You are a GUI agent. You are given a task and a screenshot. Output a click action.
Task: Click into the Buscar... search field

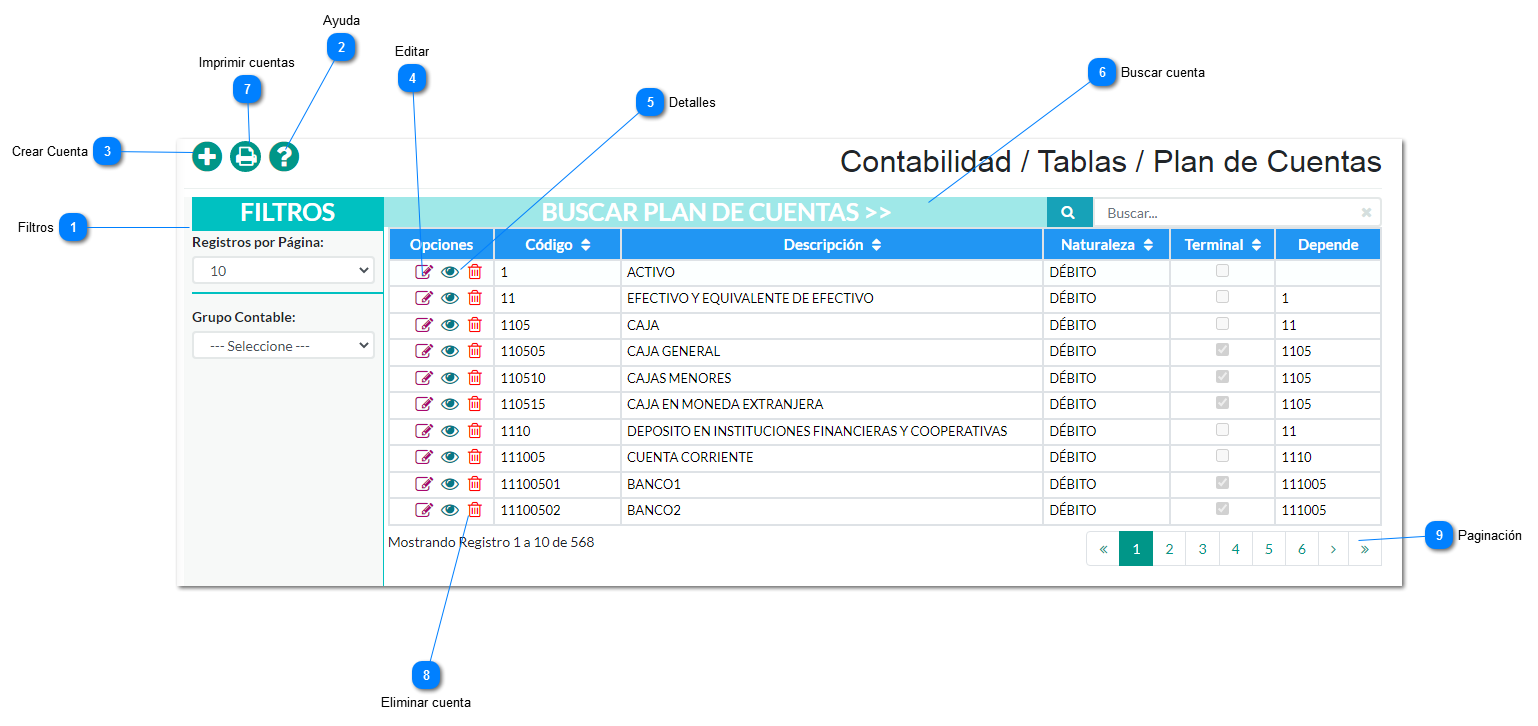click(x=1237, y=212)
